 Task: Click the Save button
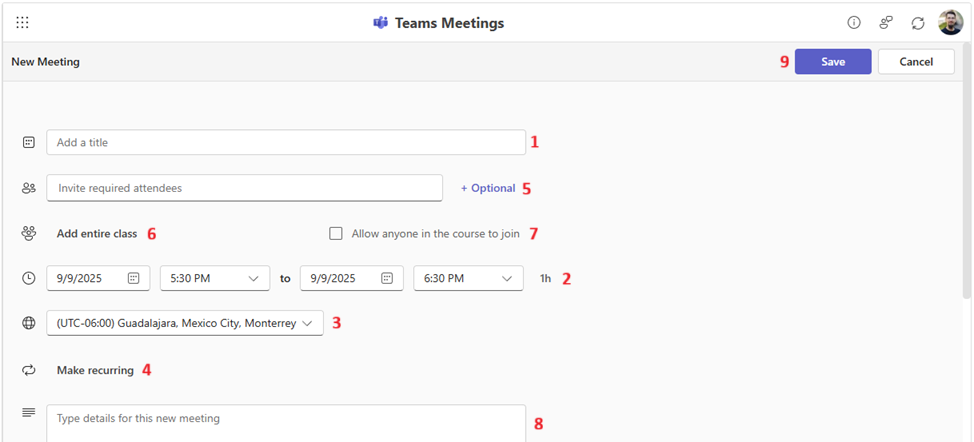[833, 62]
